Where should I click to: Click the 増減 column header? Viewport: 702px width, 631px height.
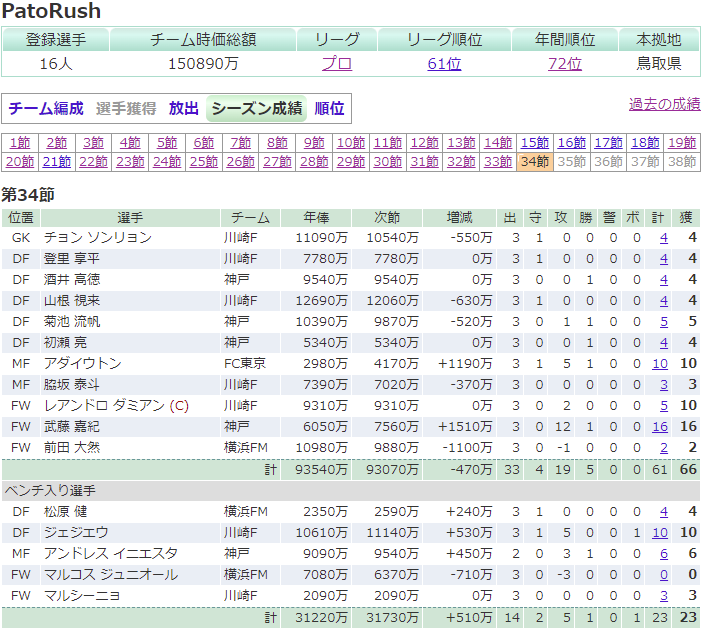tap(459, 218)
